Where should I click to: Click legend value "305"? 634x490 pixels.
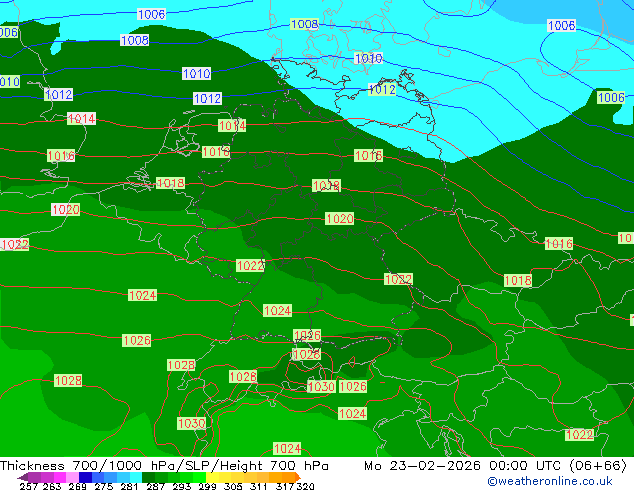pyautogui.click(x=233, y=486)
